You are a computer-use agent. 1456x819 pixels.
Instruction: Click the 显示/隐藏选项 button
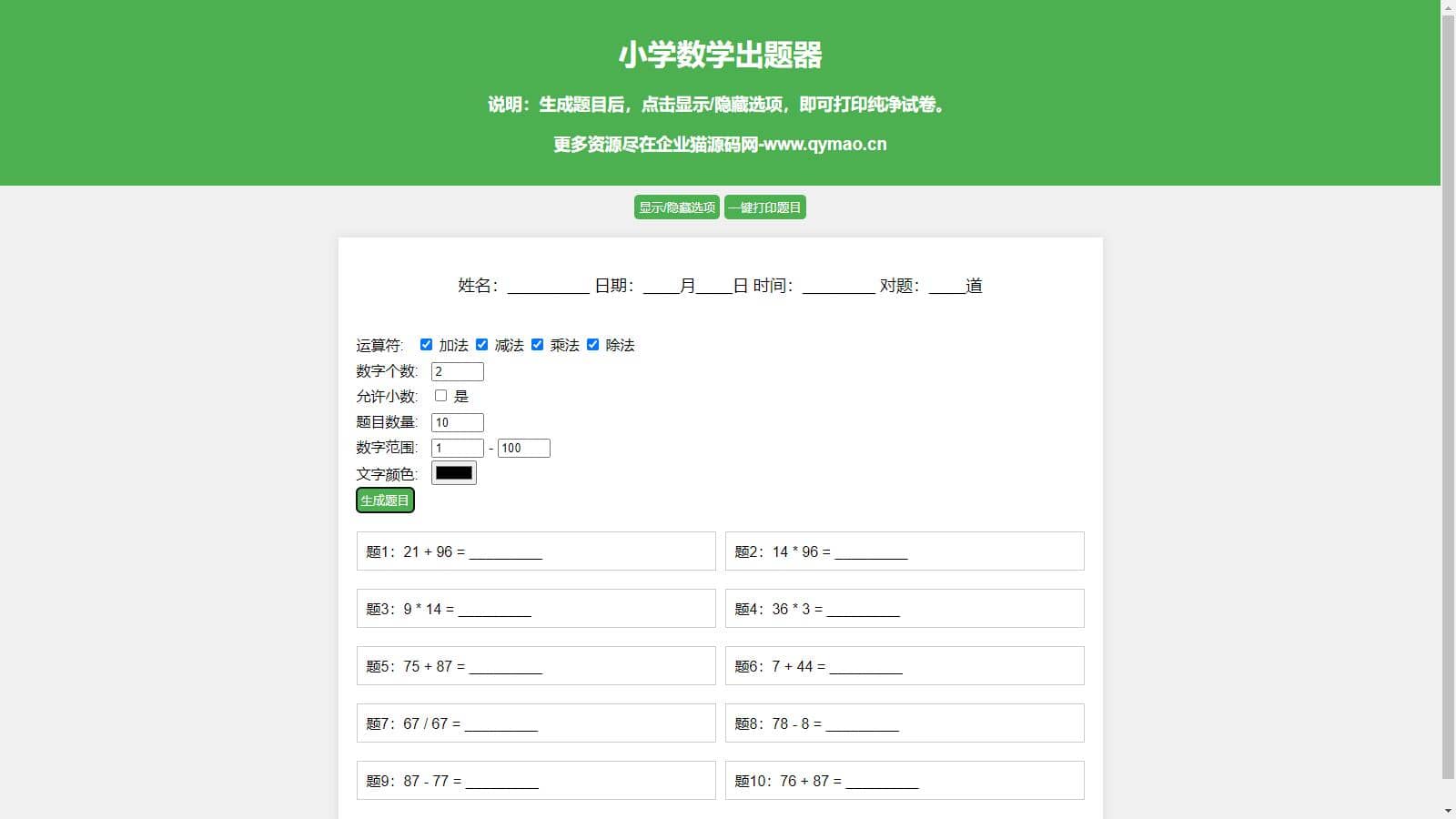pyautogui.click(x=676, y=207)
